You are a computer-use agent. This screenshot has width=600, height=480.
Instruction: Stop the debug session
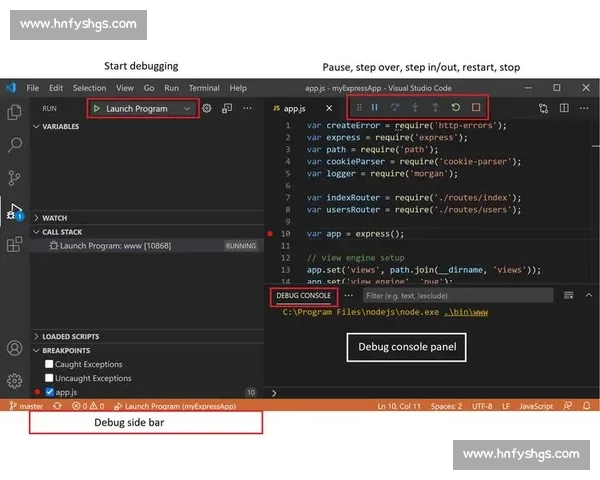click(476, 107)
